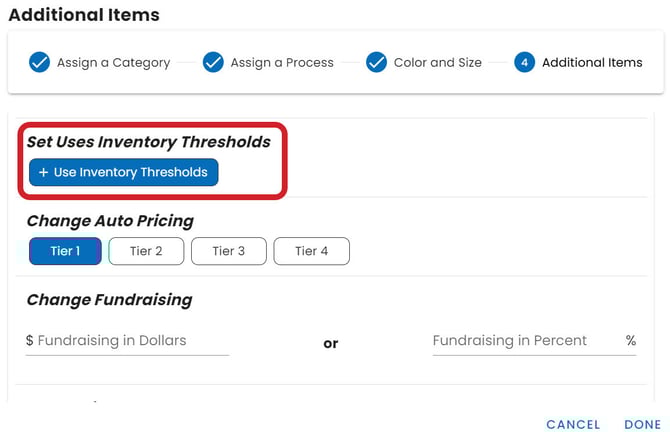Click the dollar sign before Fundraising in Dollars
This screenshot has height=438, width=670.
[x=30, y=341]
